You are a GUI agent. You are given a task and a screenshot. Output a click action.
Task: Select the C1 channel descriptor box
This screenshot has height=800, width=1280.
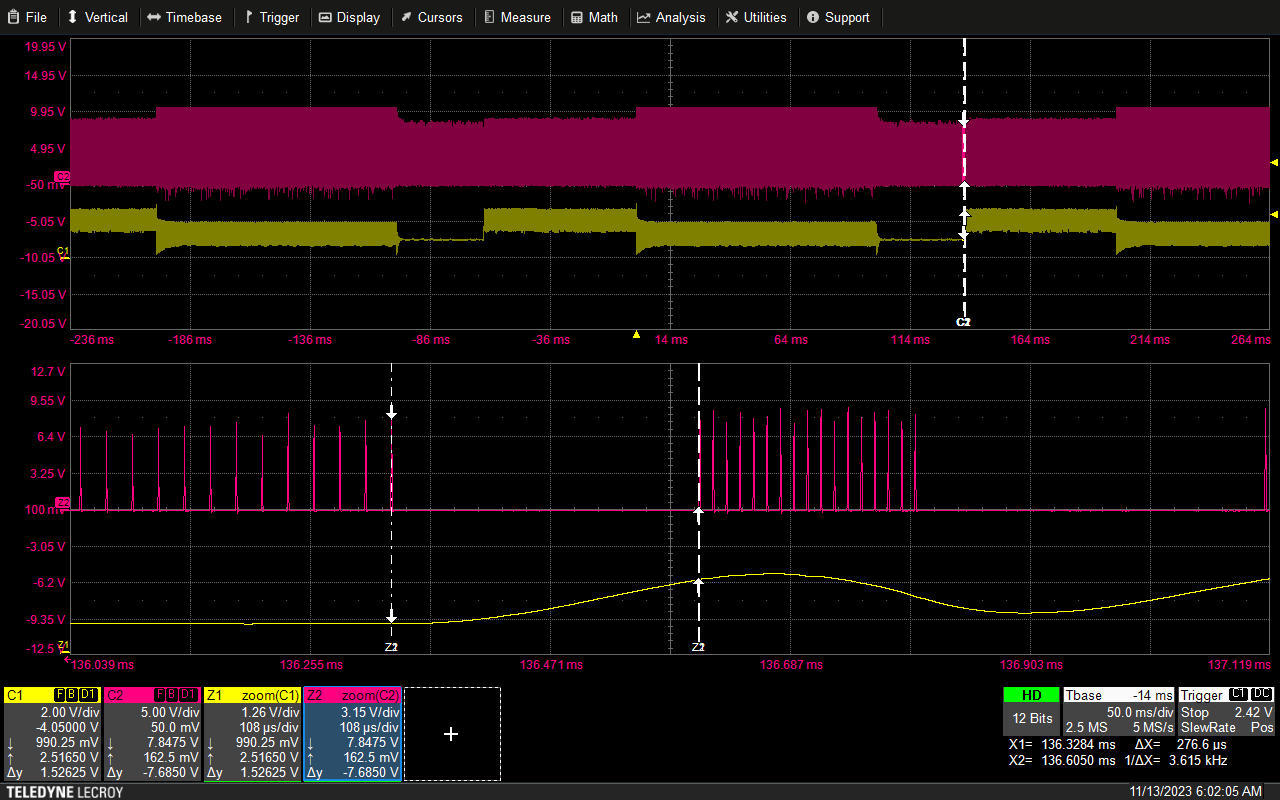52,734
